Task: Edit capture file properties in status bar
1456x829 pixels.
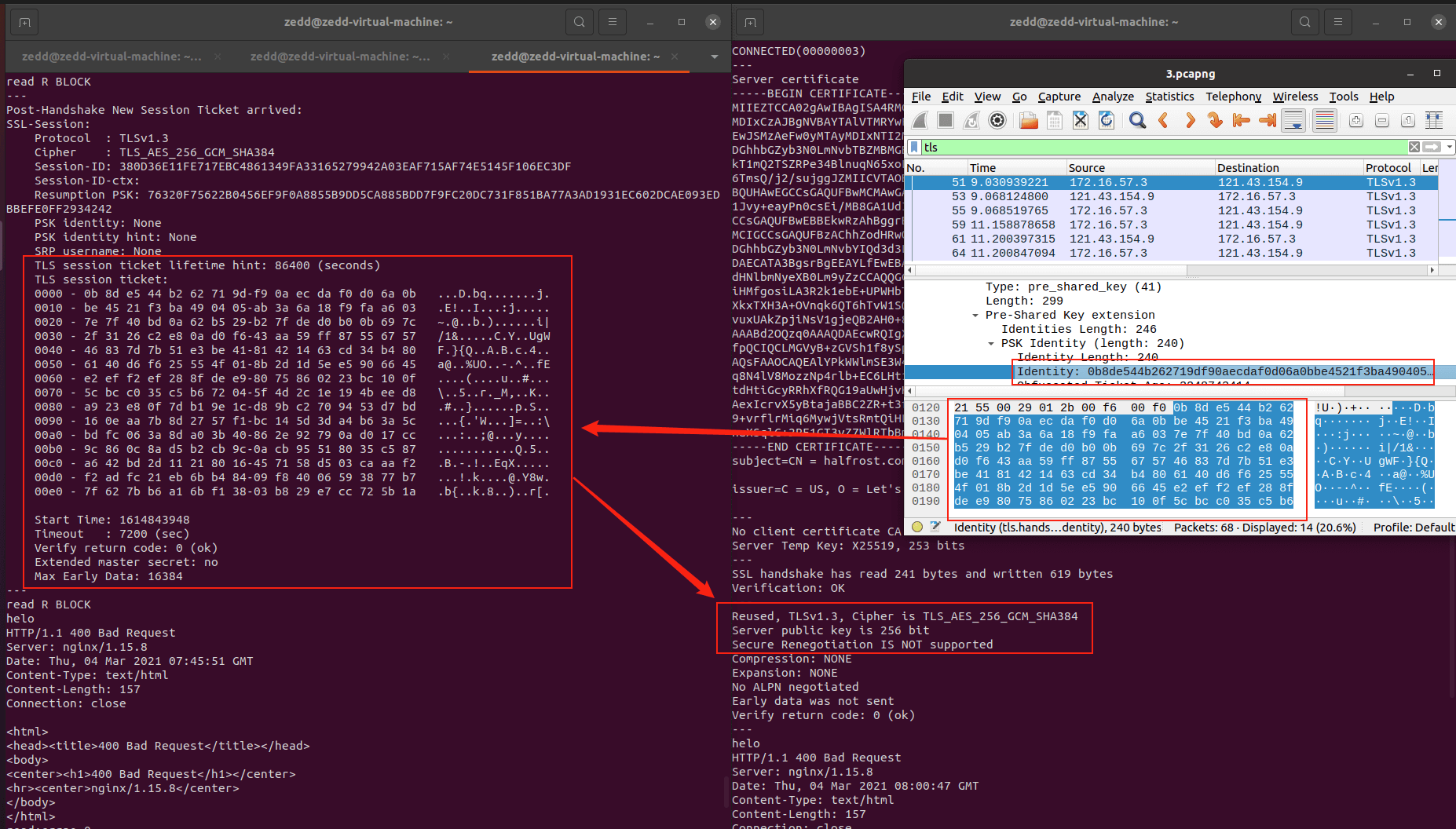Action: point(935,527)
